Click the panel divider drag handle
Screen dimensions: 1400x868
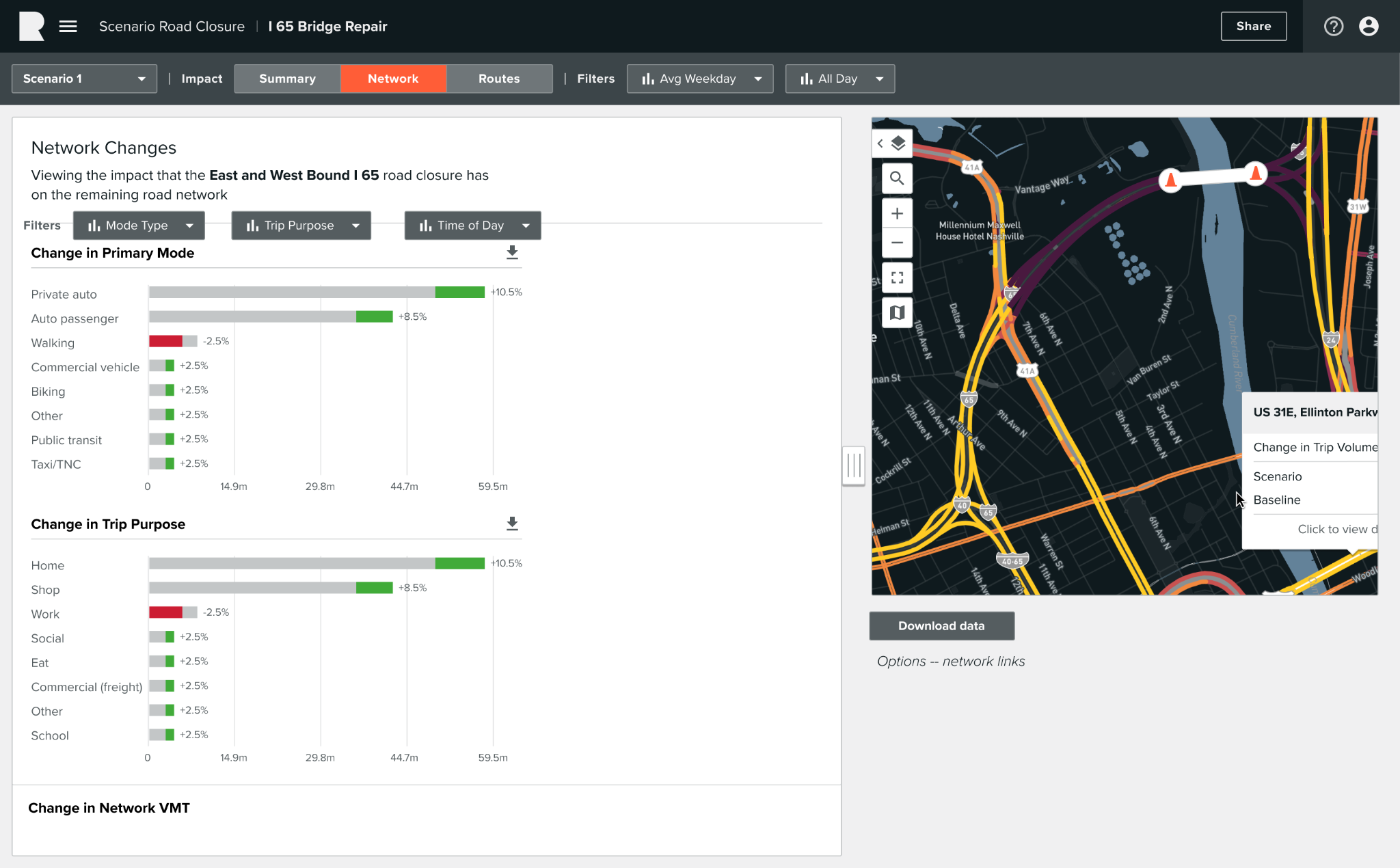pyautogui.click(x=853, y=465)
